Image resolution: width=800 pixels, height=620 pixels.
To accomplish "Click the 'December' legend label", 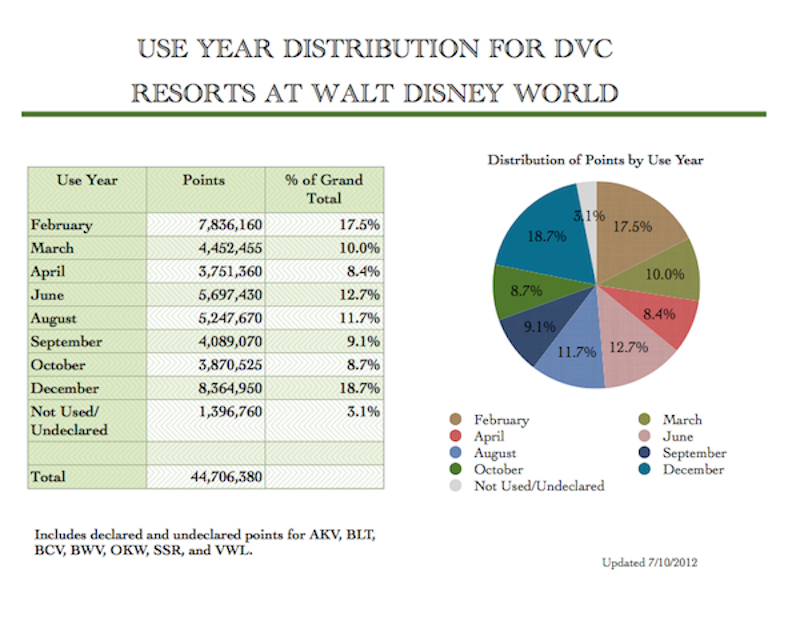I will point(693,469).
